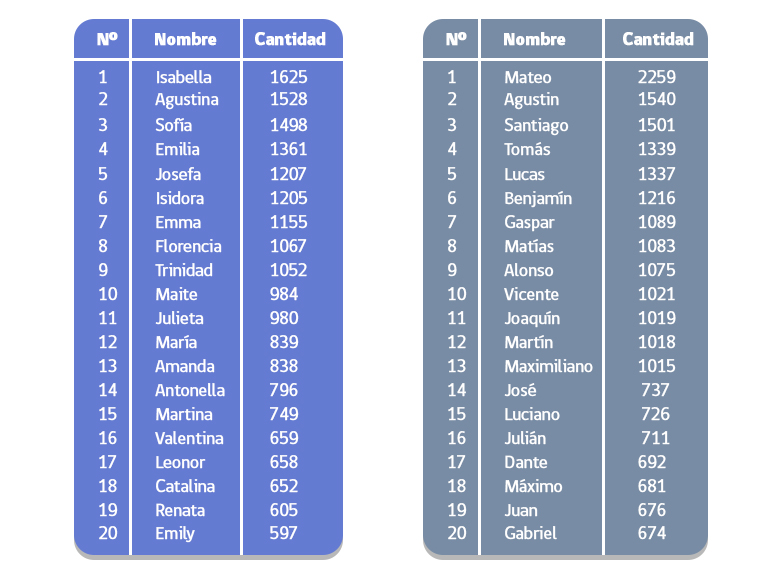Click the name Benjamín
Viewport: 781px width, 586px height.
click(x=538, y=198)
